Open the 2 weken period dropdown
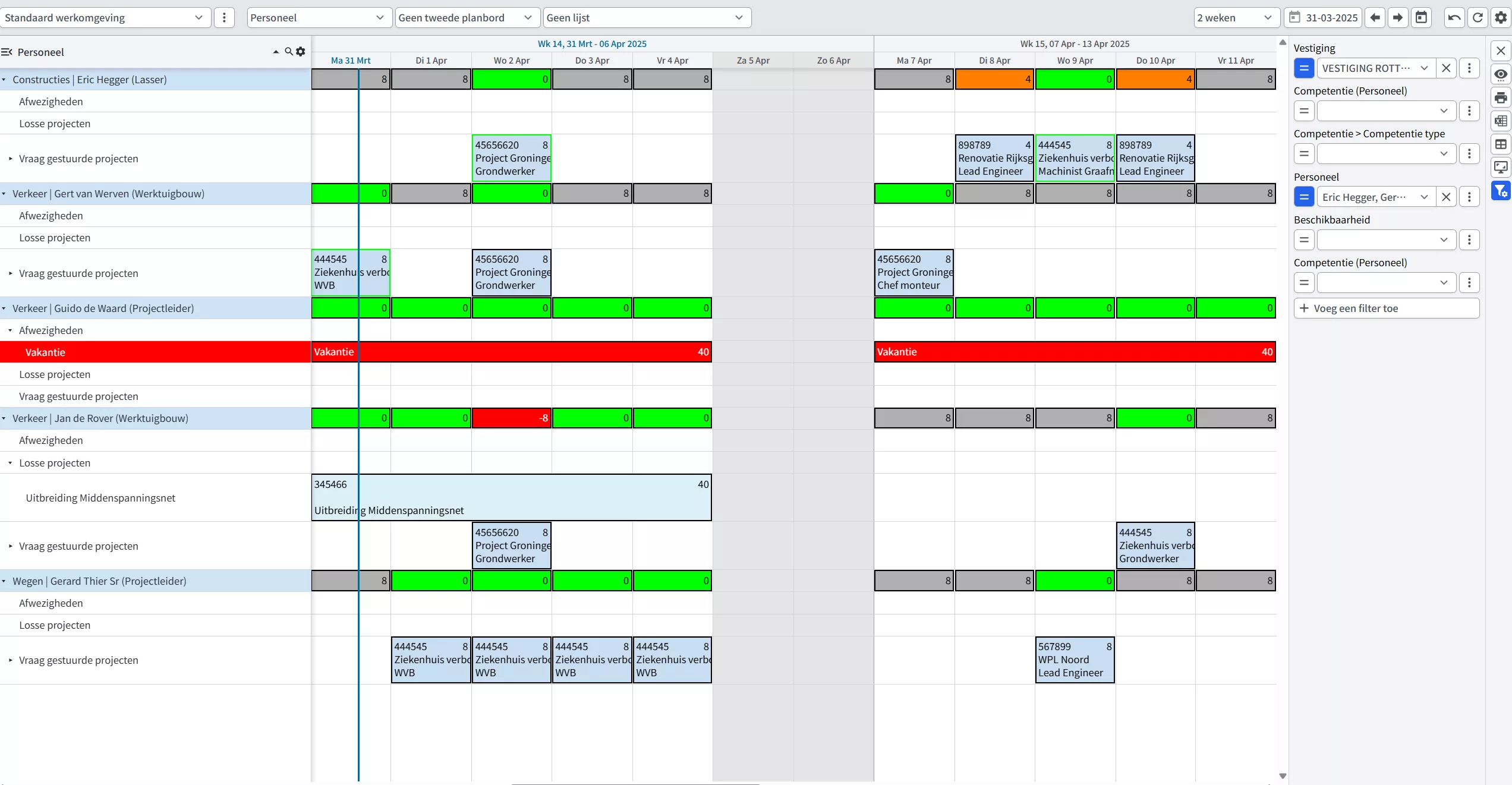The width and height of the screenshot is (1512, 785). coord(1235,18)
